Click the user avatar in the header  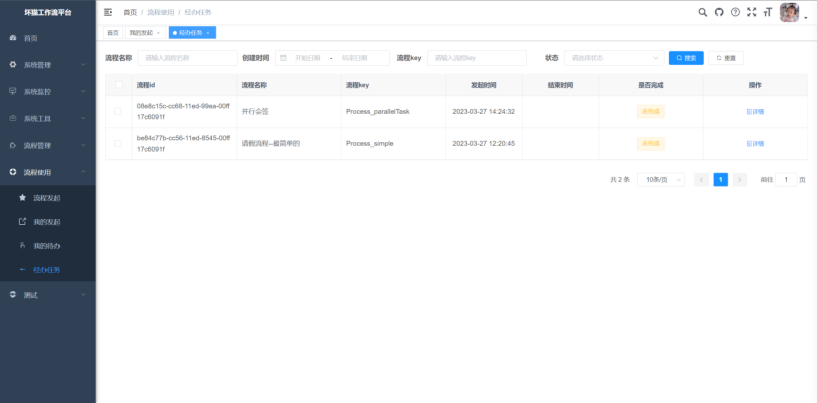(789, 12)
